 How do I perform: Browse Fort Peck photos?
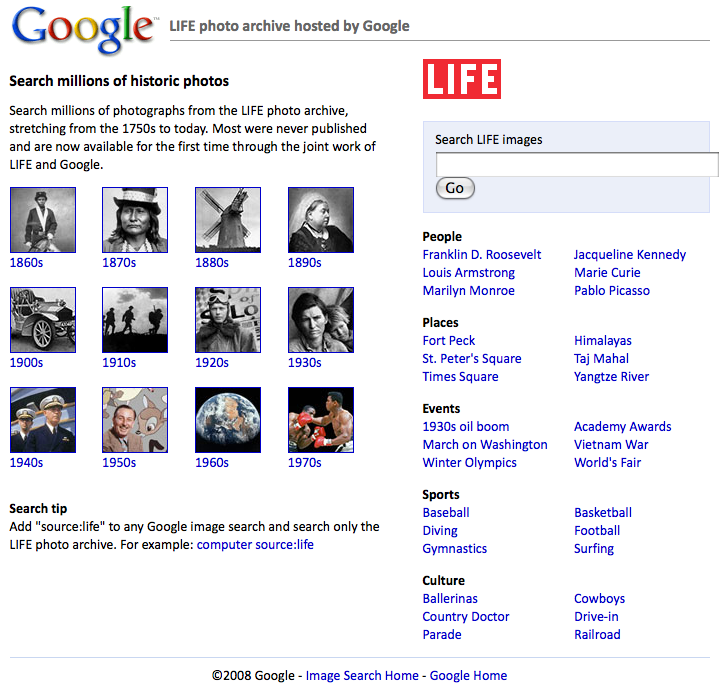tap(448, 341)
